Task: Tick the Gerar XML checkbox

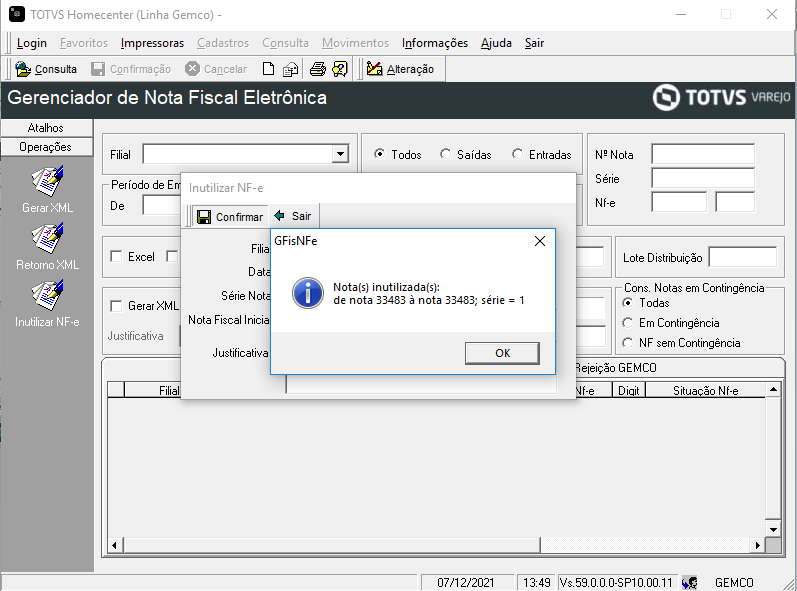Action: point(116,306)
